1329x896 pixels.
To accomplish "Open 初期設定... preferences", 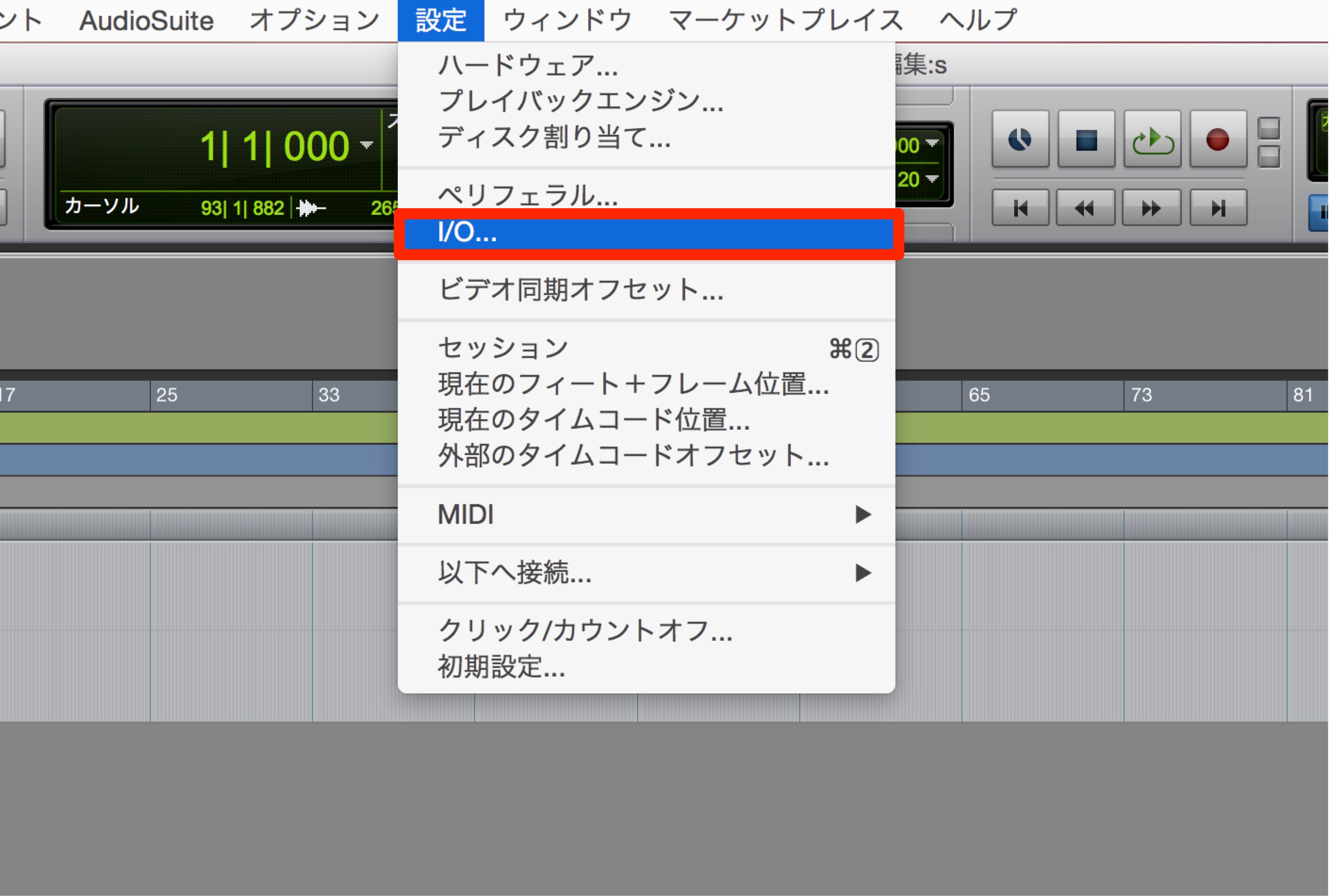I will pos(646,667).
